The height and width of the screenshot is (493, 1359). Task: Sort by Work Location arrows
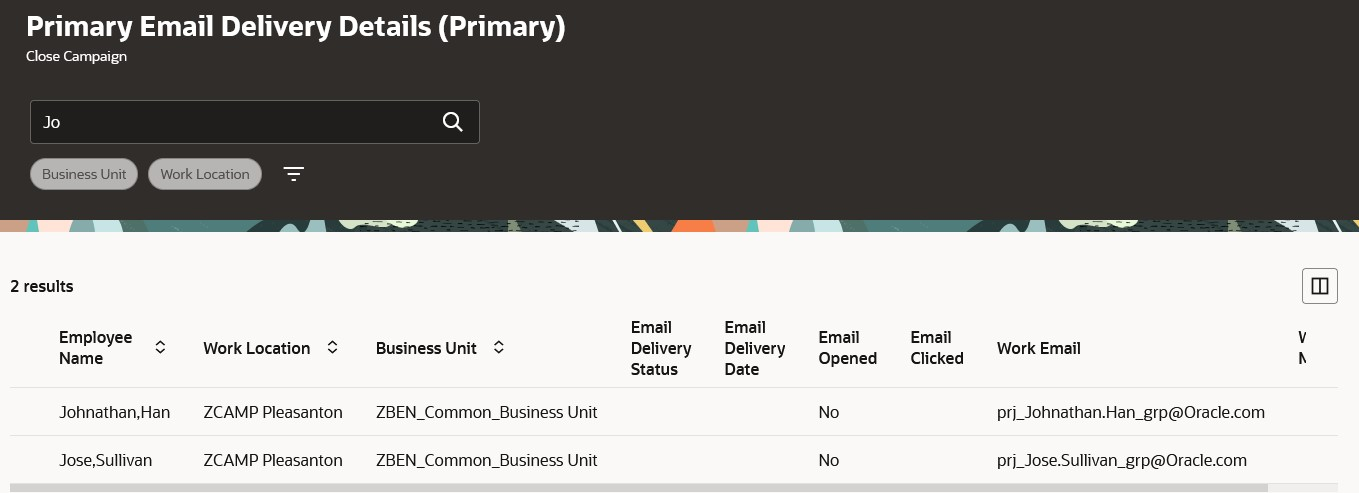point(332,348)
